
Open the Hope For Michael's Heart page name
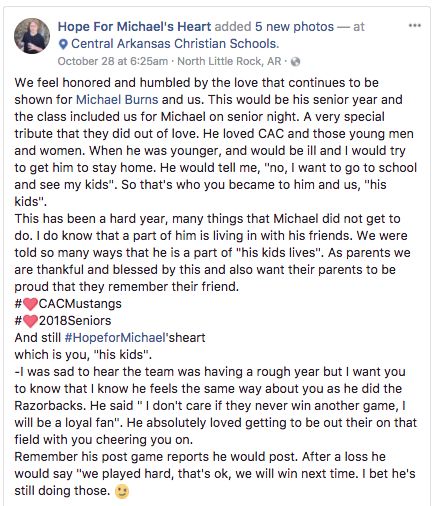pyautogui.click(x=134, y=27)
